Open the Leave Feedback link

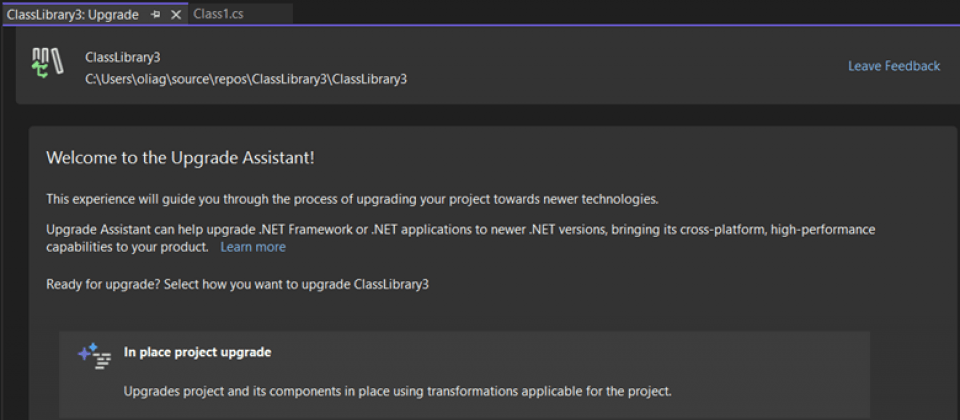click(x=894, y=66)
